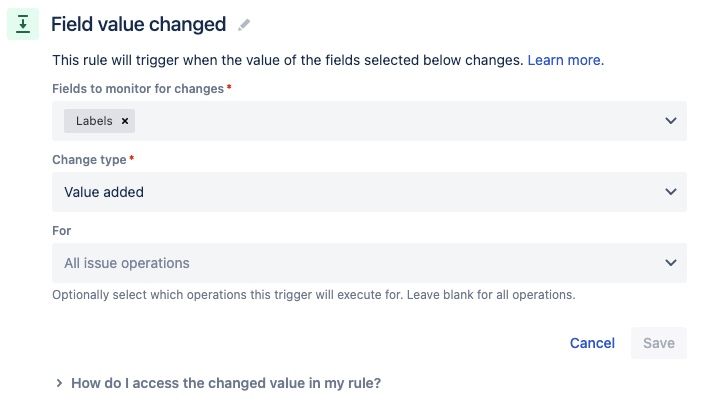Expand the changed value help section

226,383
